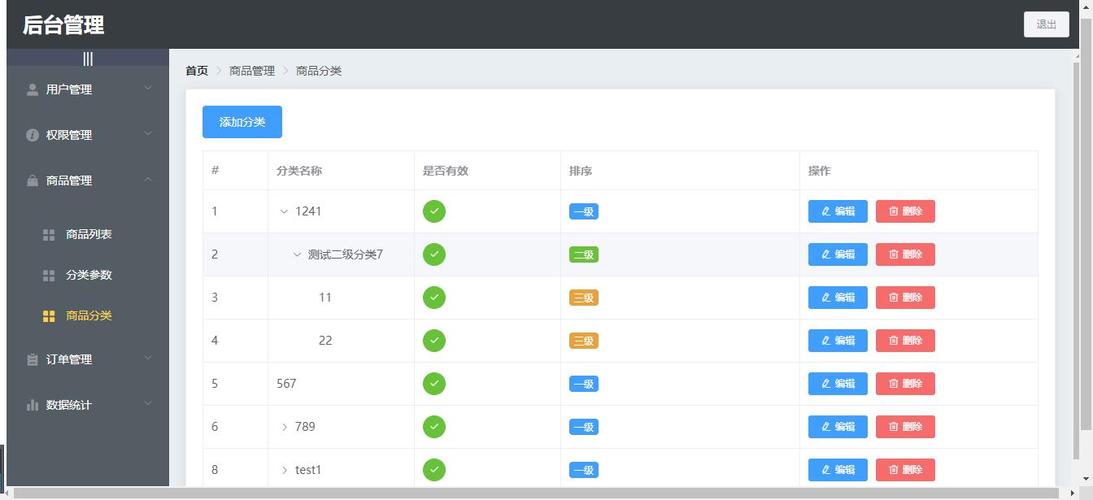Delete the 1241 category

pyautogui.click(x=905, y=211)
